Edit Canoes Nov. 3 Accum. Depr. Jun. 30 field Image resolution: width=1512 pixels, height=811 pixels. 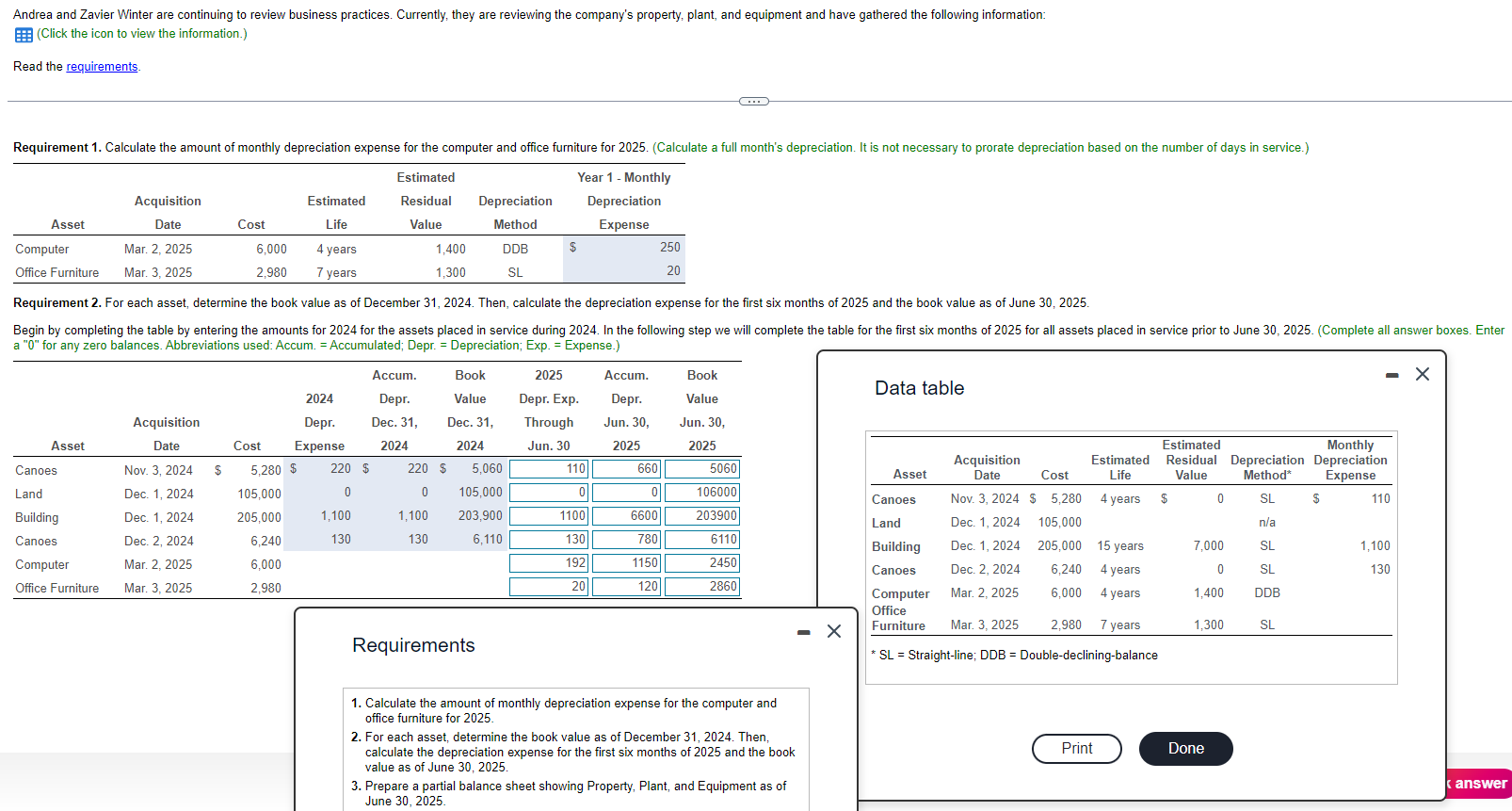(626, 469)
